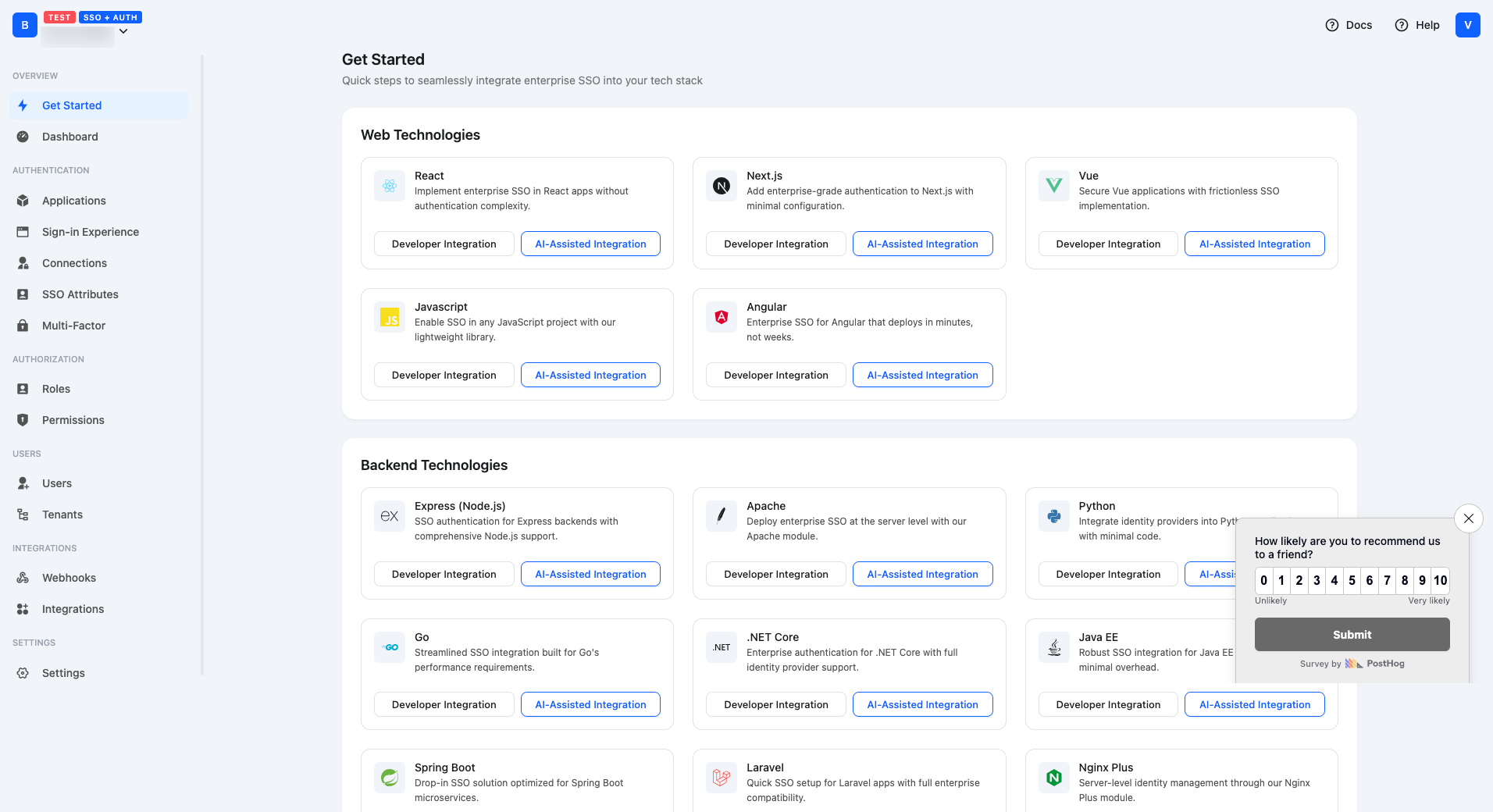Click the Express (Node.js) icon
1493x812 pixels.
point(389,516)
